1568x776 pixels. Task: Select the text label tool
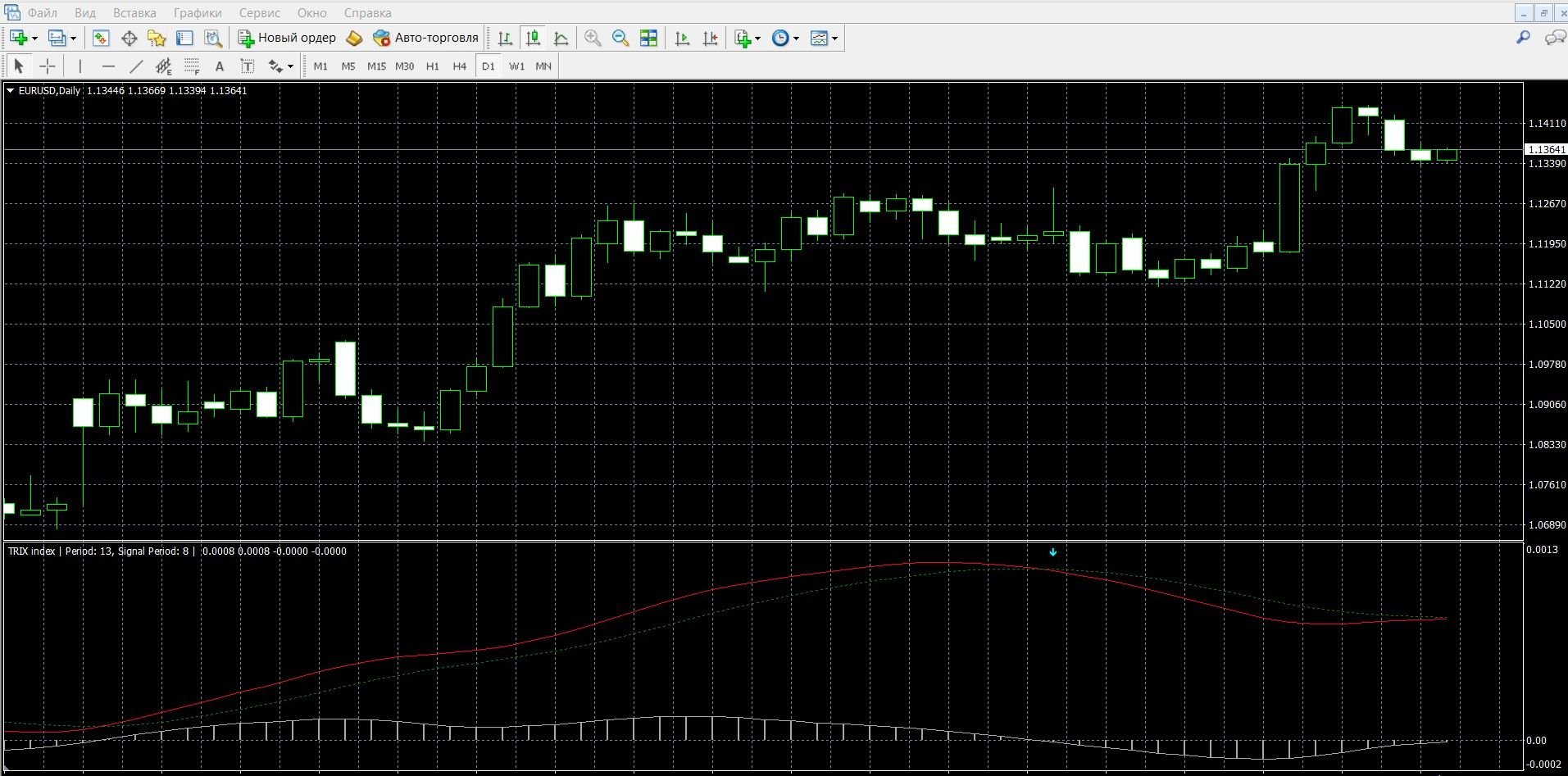pyautogui.click(x=247, y=66)
